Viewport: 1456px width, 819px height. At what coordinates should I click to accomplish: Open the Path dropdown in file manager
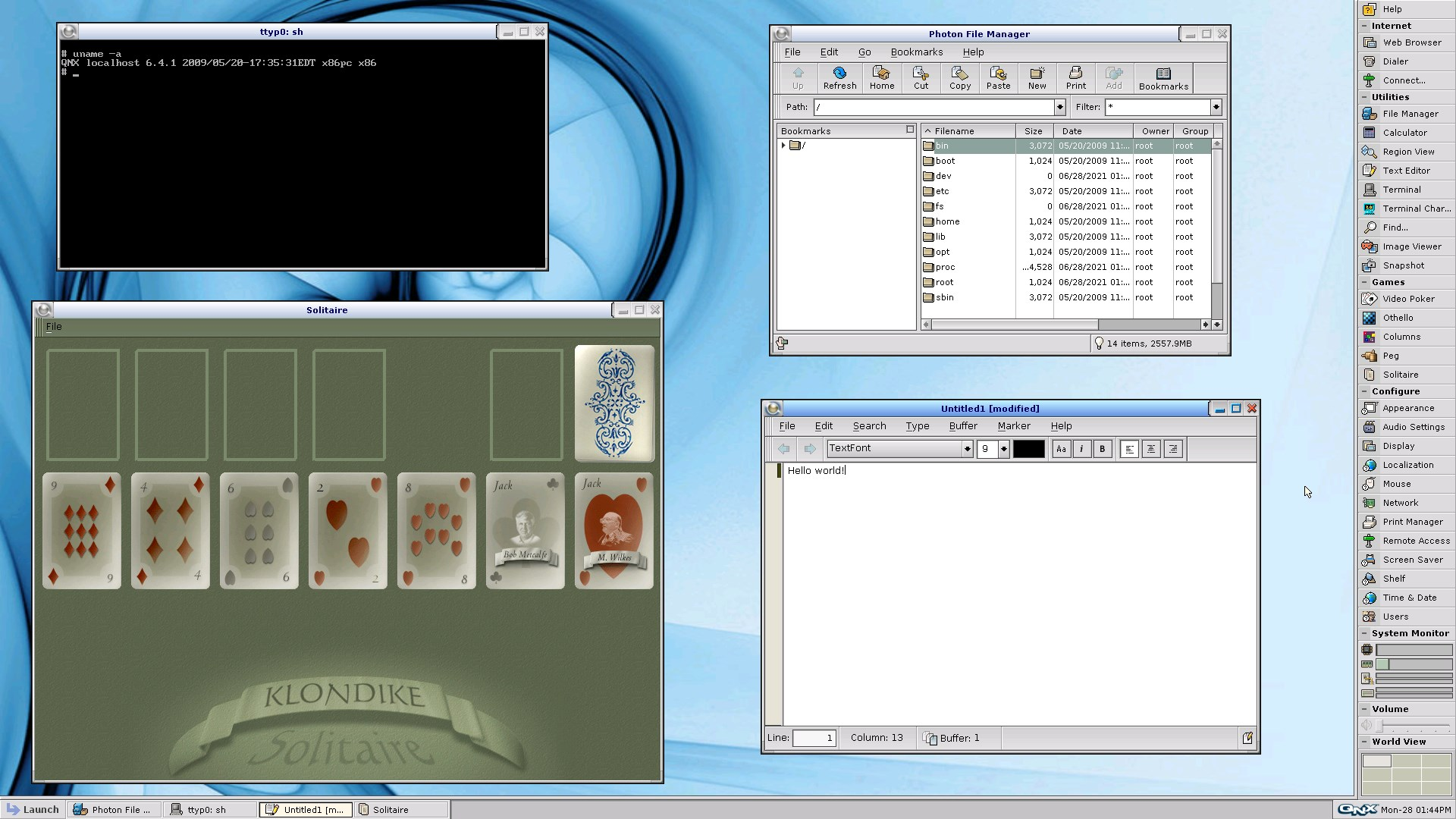click(1059, 107)
